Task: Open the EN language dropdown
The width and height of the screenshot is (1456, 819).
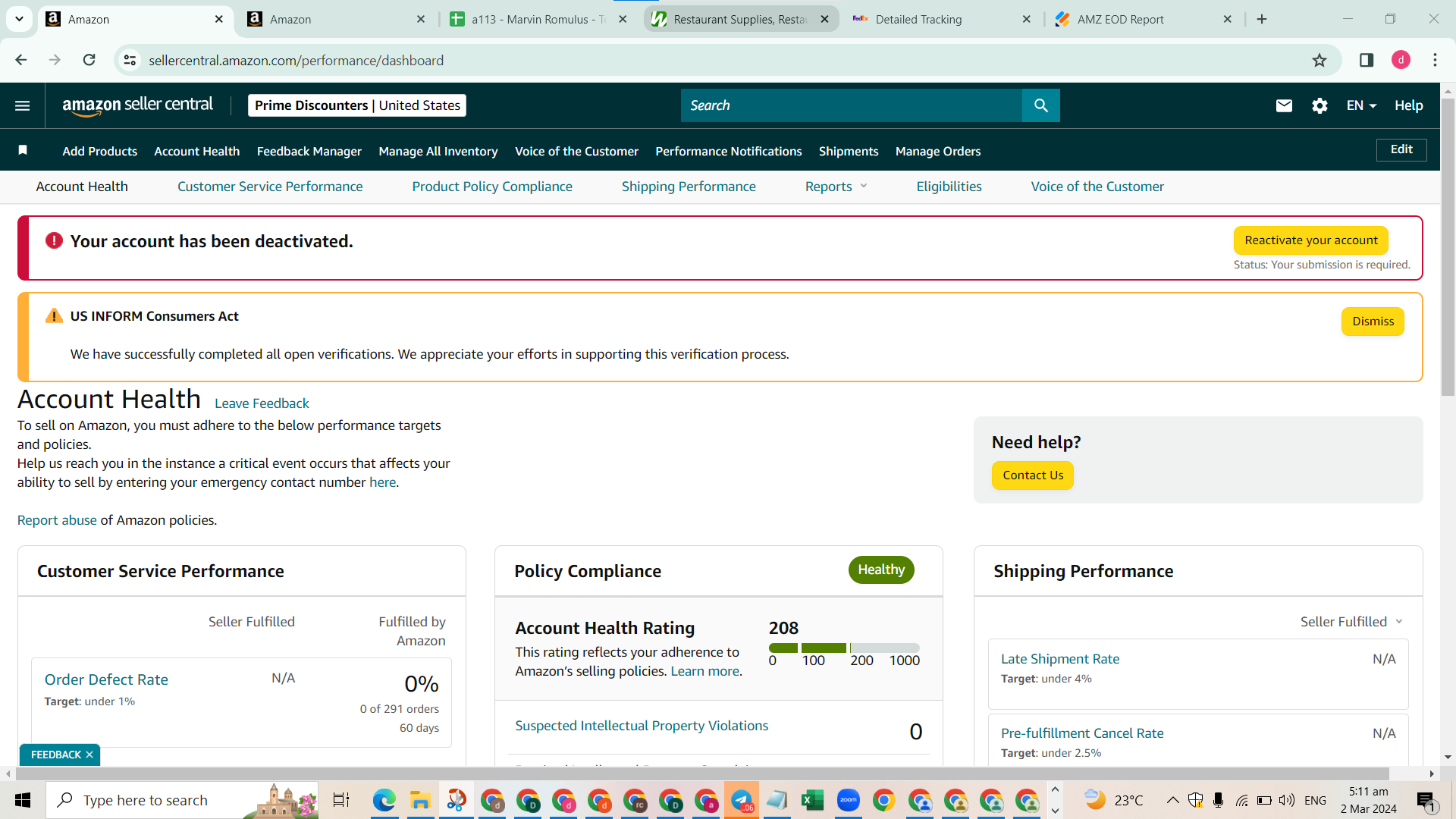Action: [1361, 105]
